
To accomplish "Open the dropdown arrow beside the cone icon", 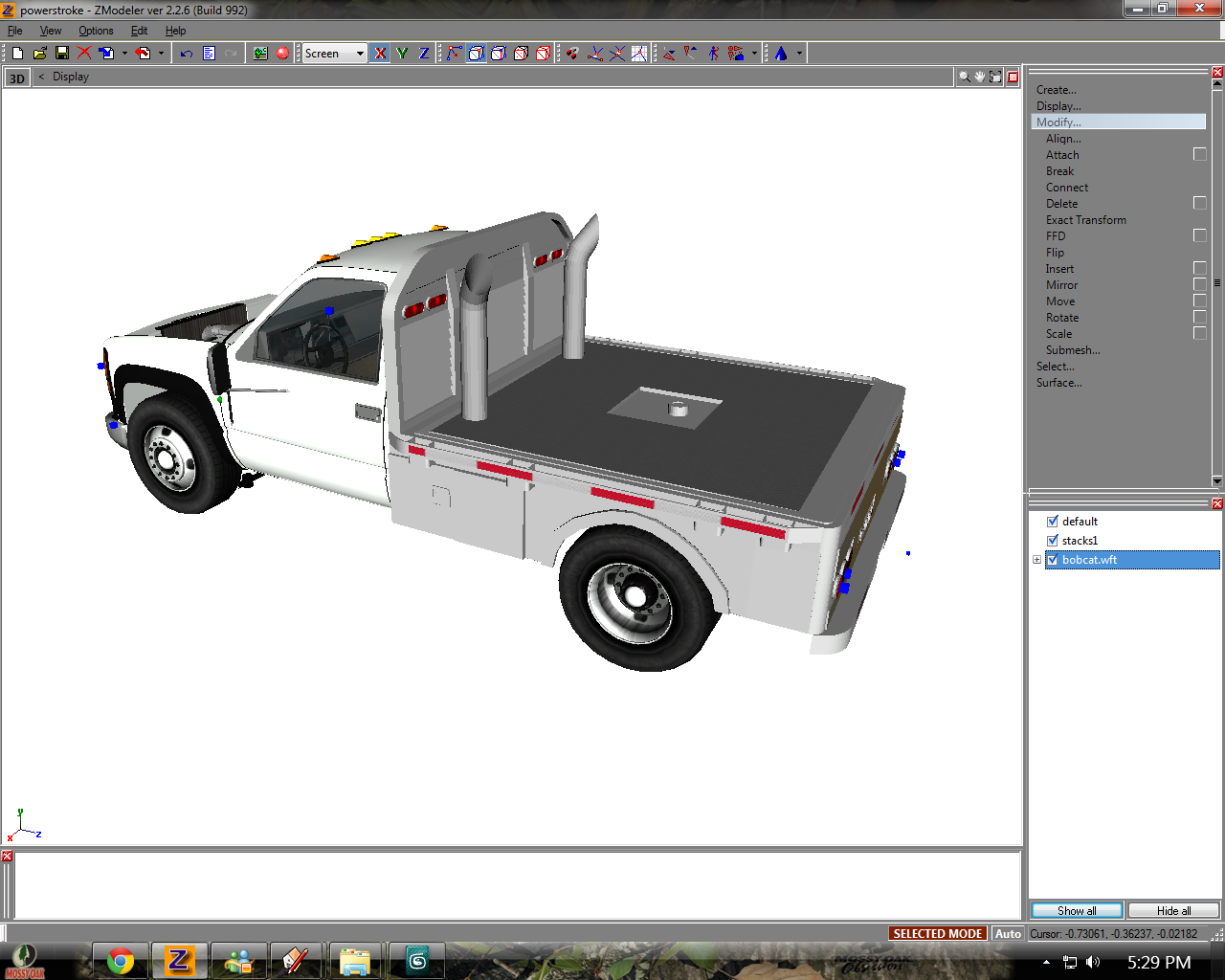I will pyautogui.click(x=799, y=54).
